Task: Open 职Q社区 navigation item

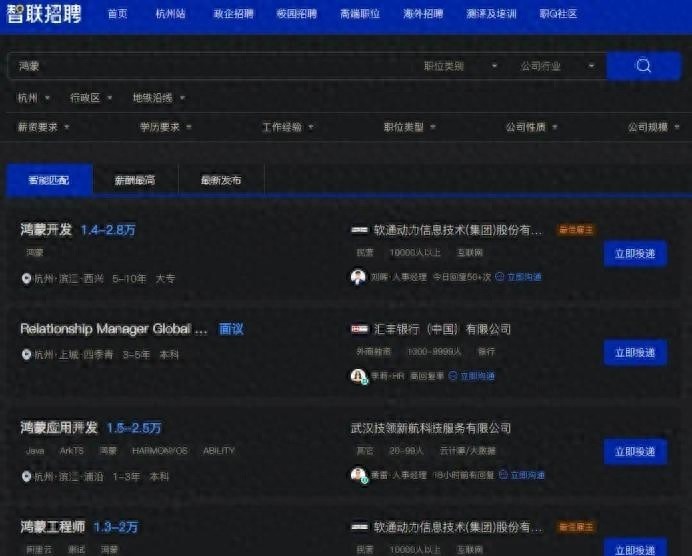Action: point(558,14)
